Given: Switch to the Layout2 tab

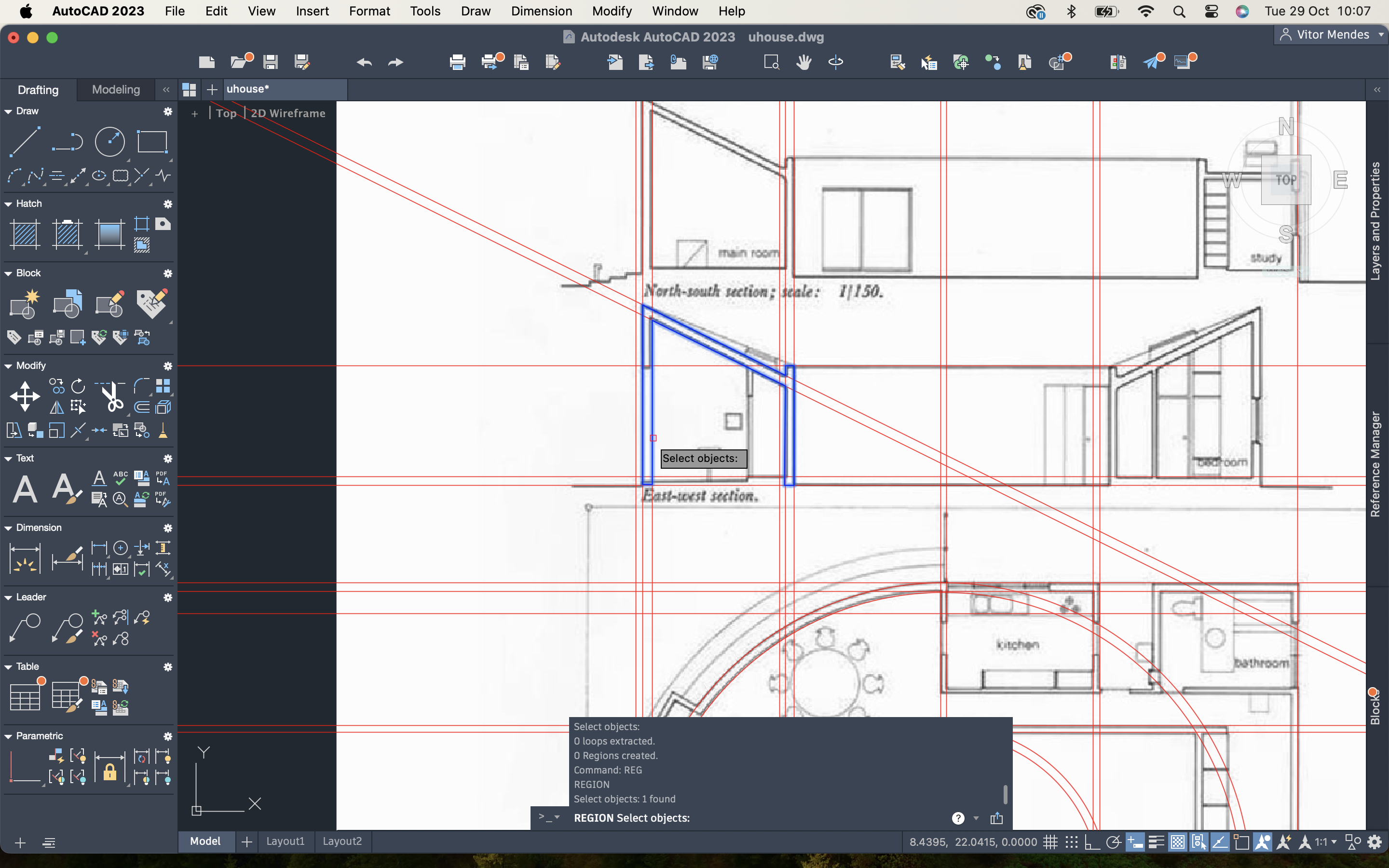Looking at the screenshot, I should [x=342, y=841].
